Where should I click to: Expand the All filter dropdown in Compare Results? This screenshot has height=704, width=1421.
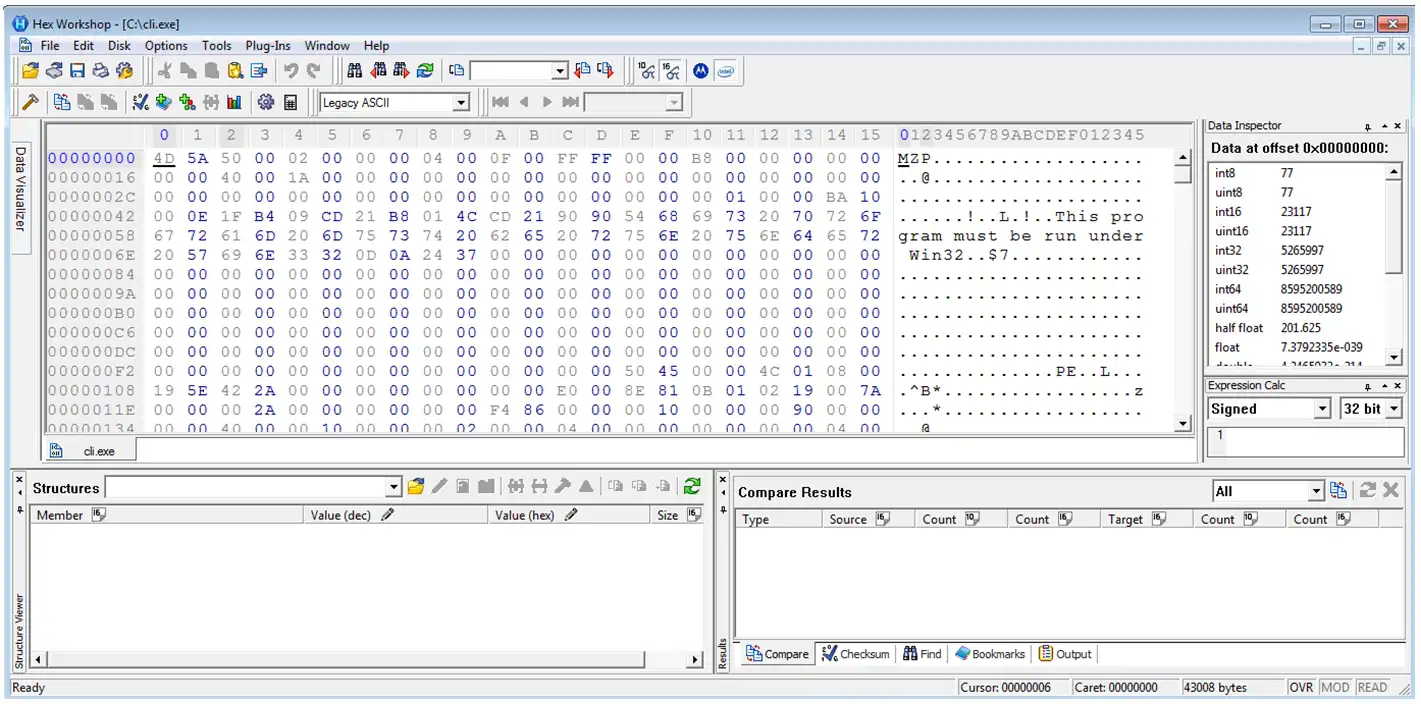coord(1316,491)
